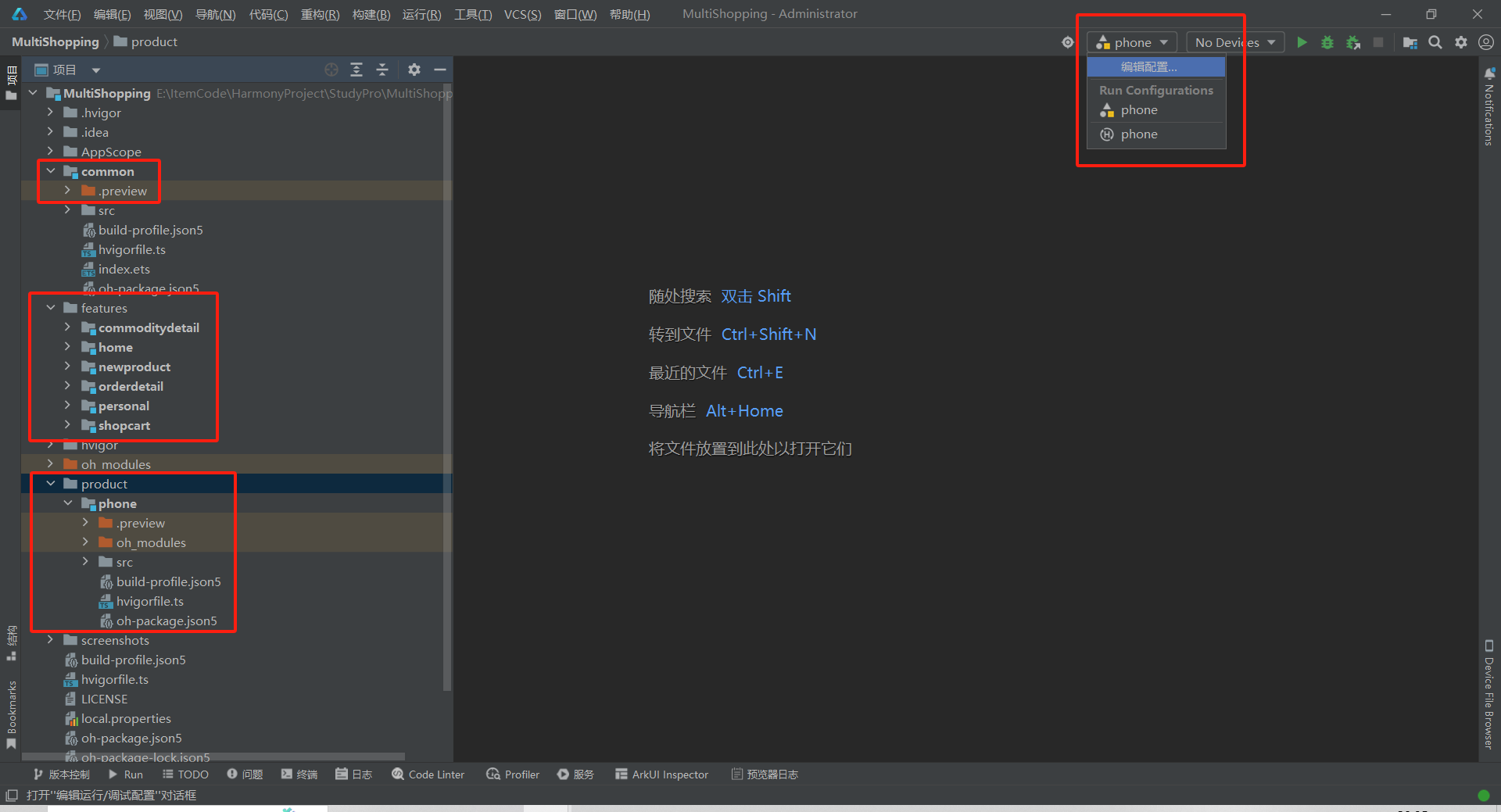Screen dimensions: 1501x812
Task: Click the green Run button
Action: pyautogui.click(x=1302, y=42)
